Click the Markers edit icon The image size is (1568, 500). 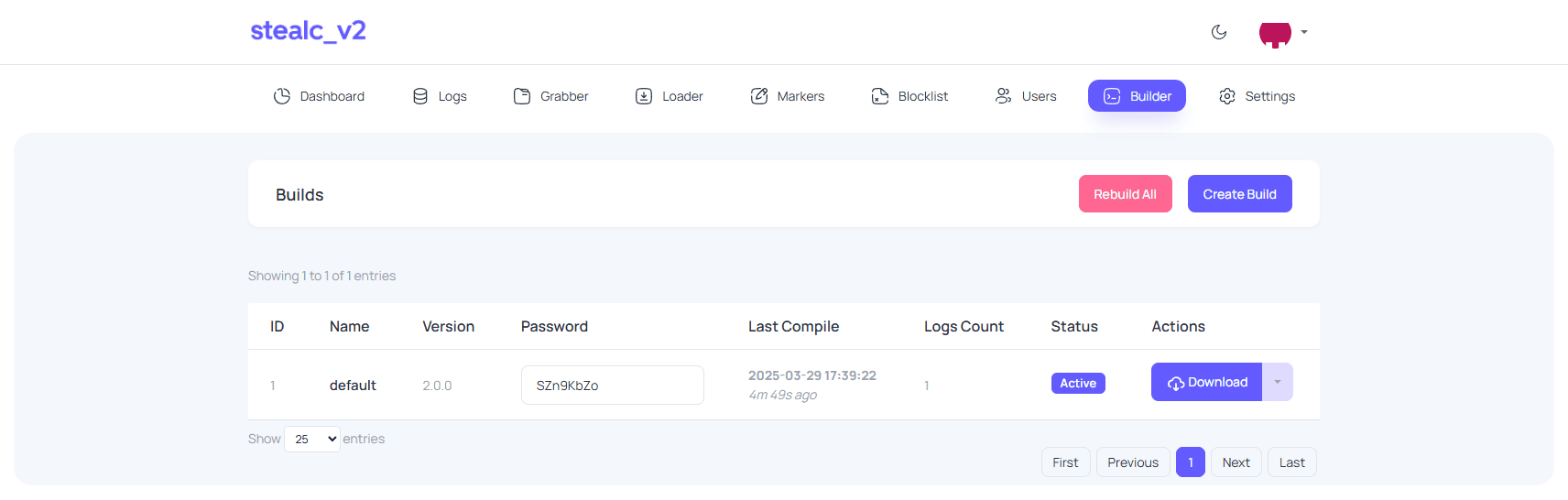pos(759,96)
